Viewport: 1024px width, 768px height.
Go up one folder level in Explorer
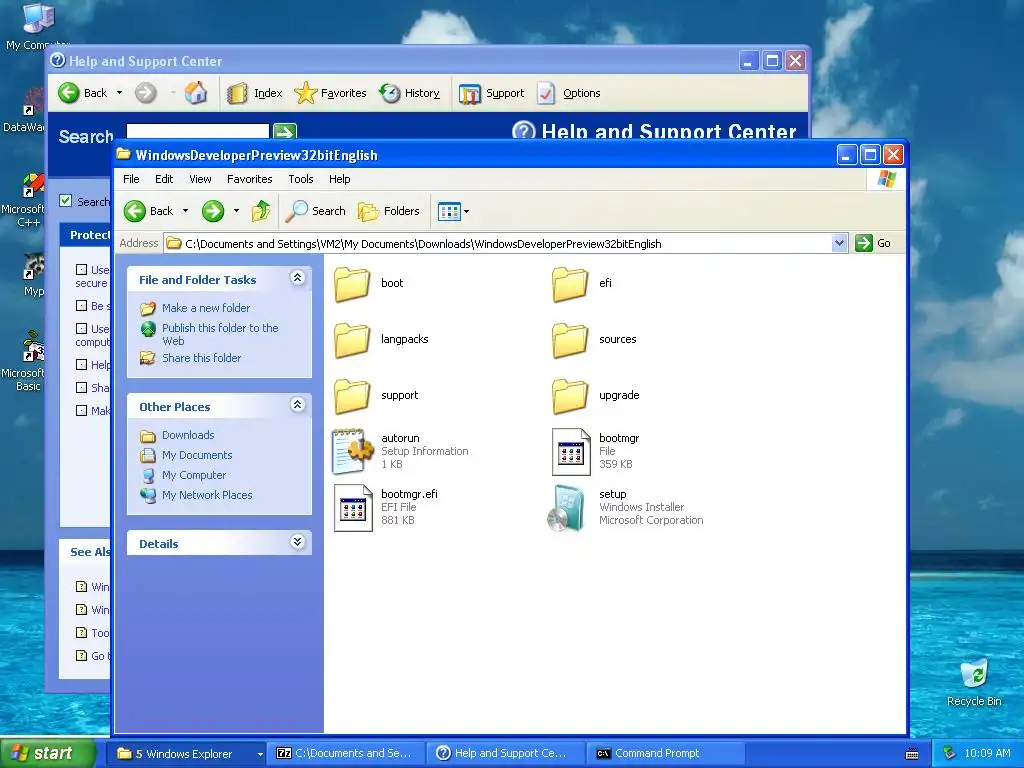pos(261,211)
